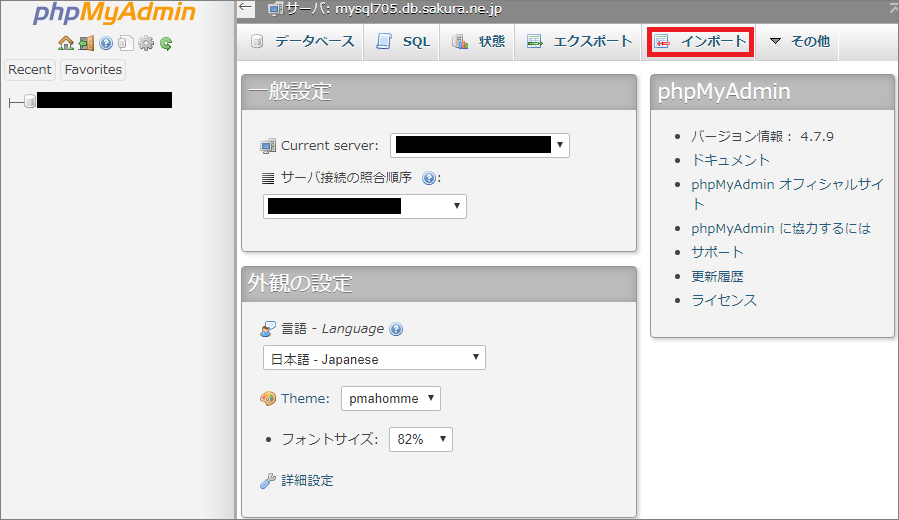Click the 外観の設定 panel heading

click(300, 284)
